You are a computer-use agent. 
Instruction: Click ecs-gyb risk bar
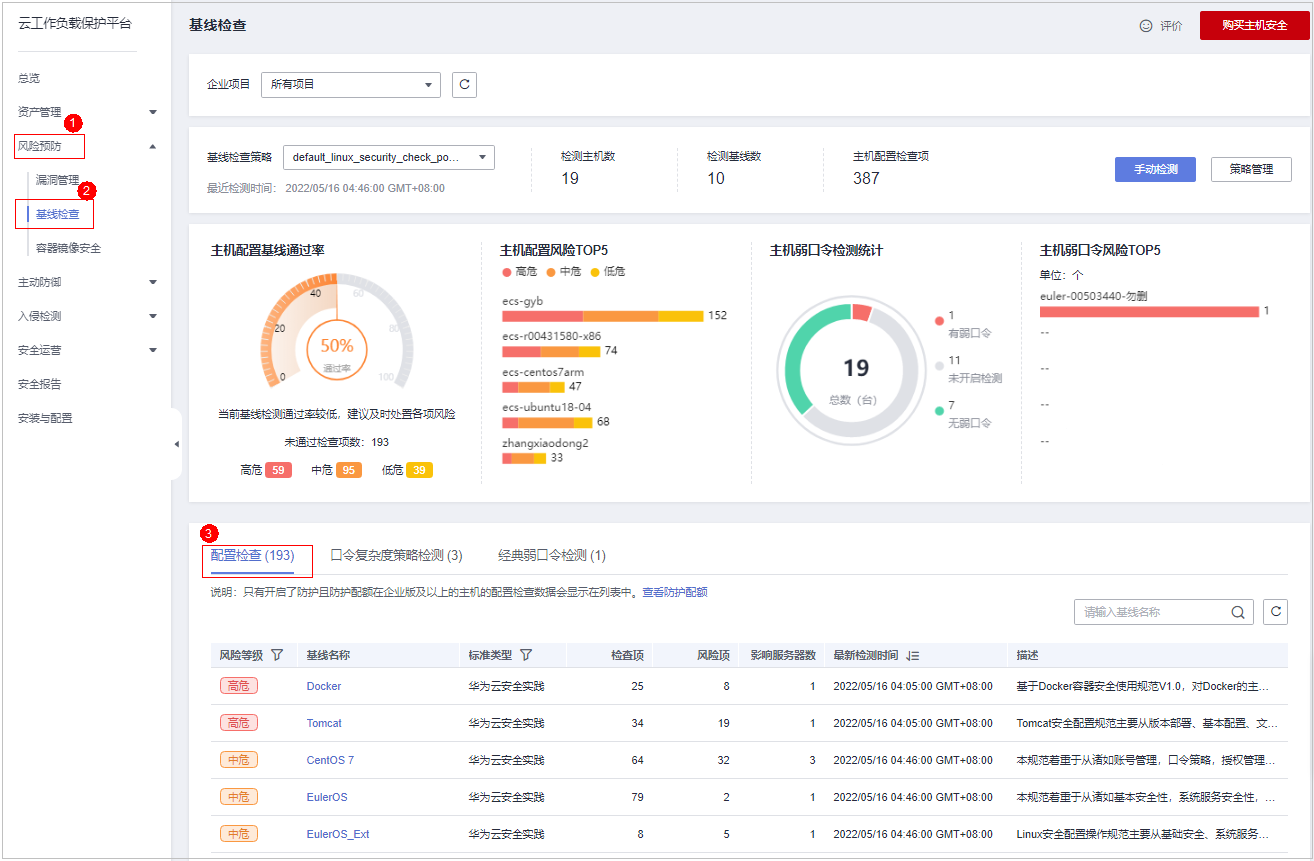[x=603, y=316]
